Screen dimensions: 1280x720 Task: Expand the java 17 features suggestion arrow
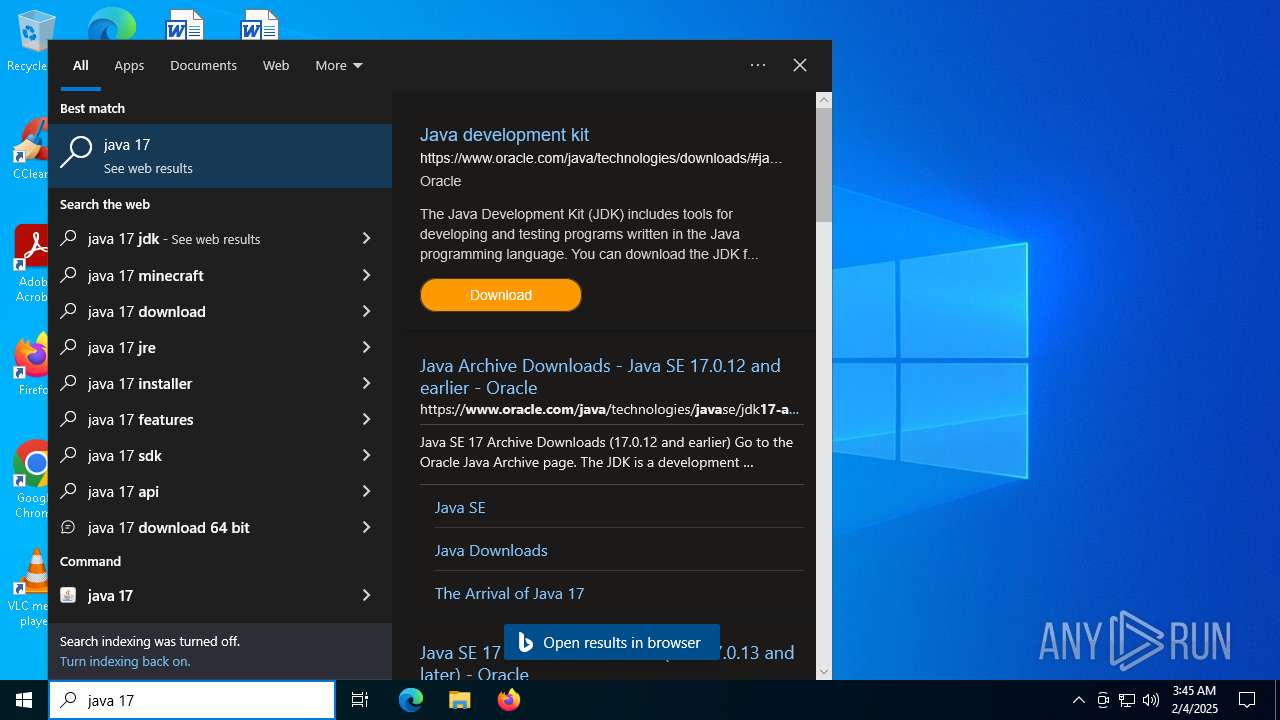coord(366,419)
